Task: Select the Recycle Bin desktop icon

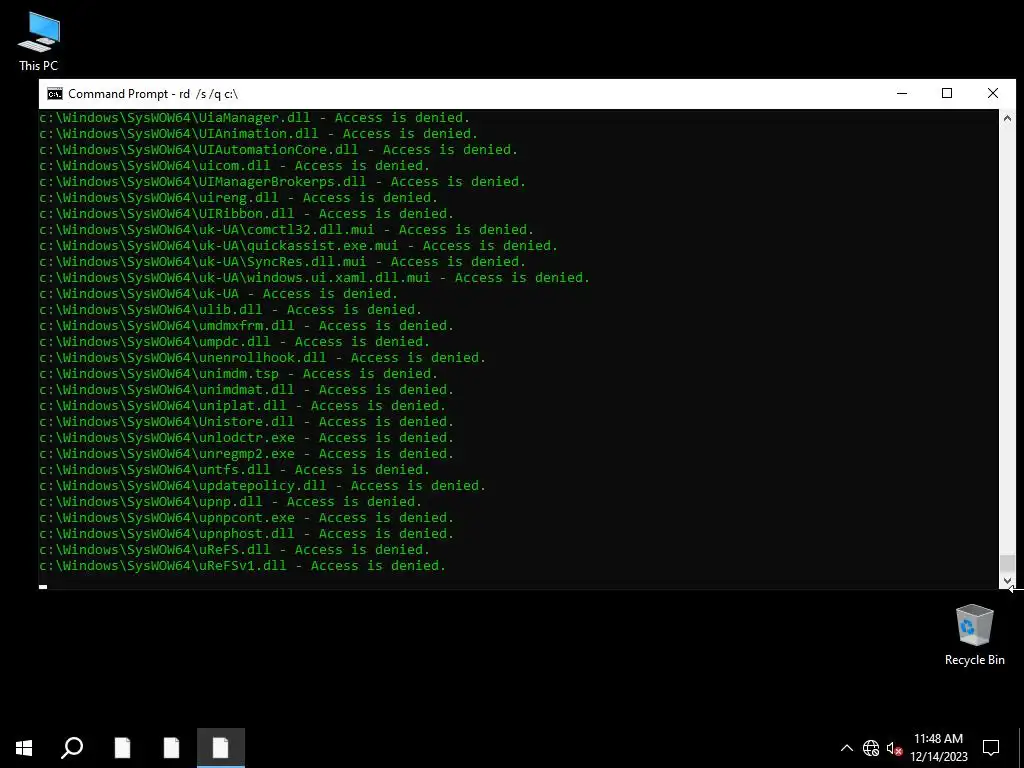Action: [x=974, y=635]
